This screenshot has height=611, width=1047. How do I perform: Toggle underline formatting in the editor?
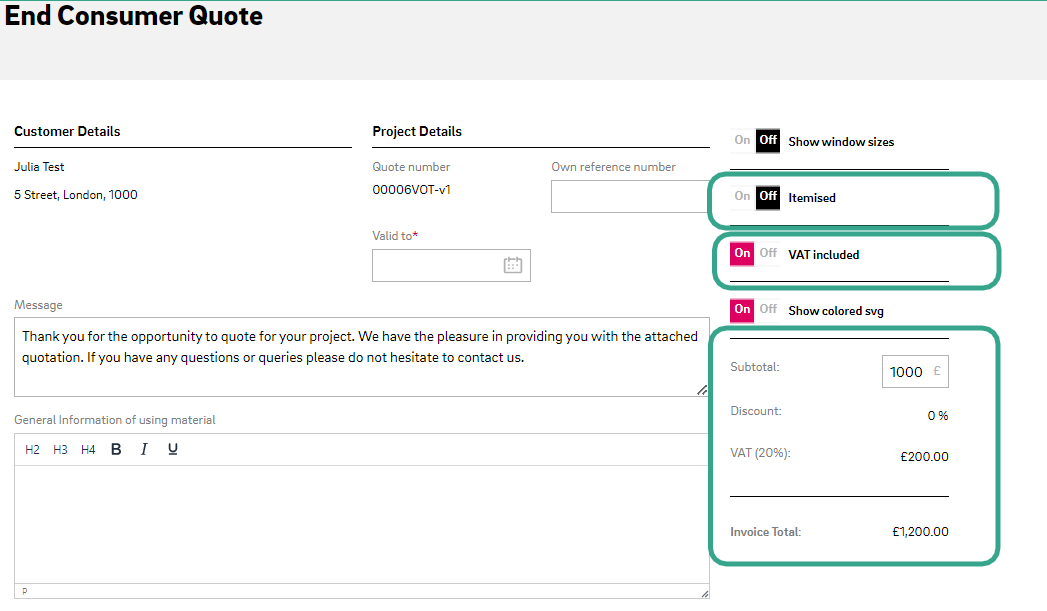[x=173, y=450]
